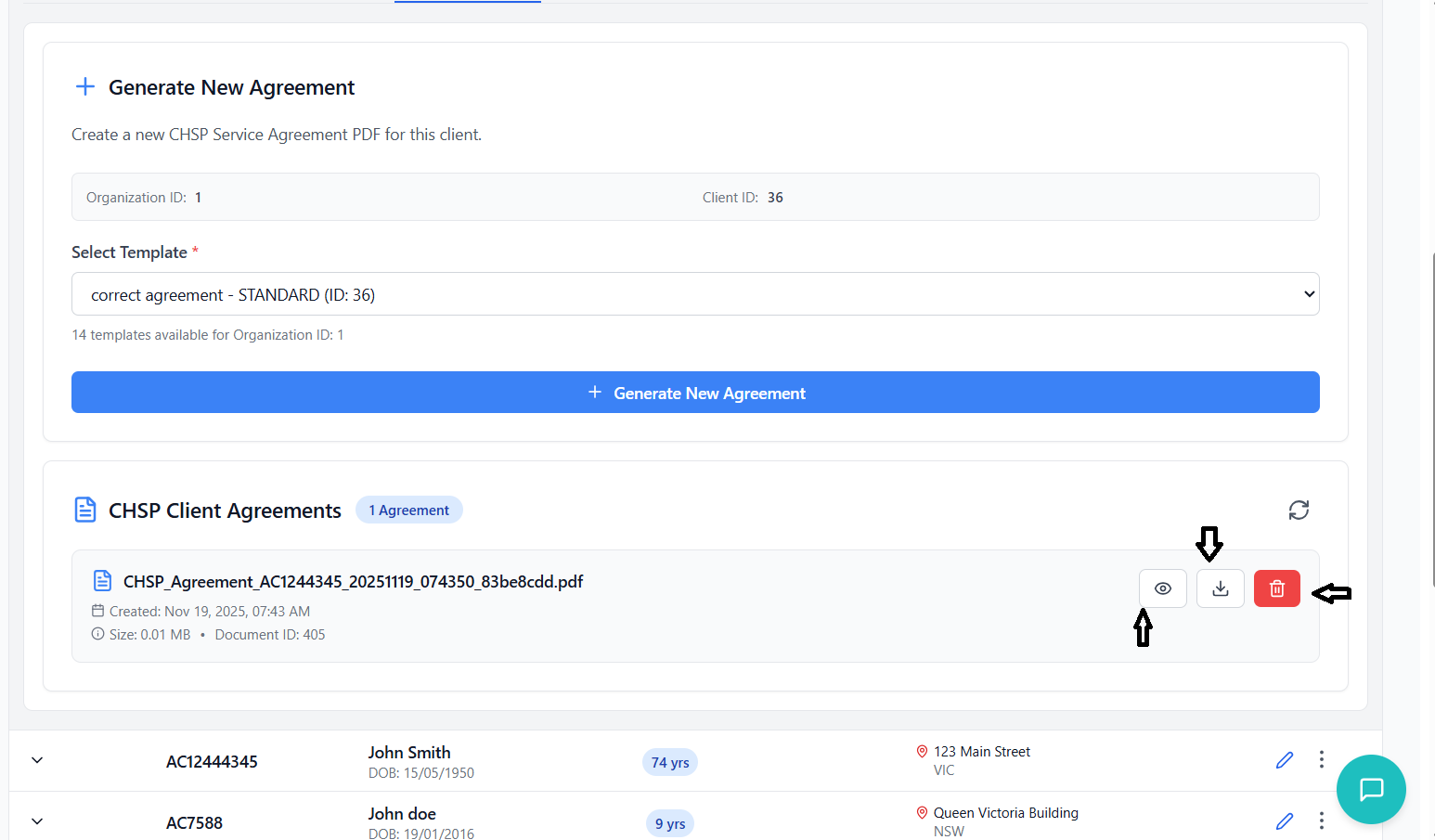
Task: Open more options for John doe row
Action: pyautogui.click(x=1321, y=821)
